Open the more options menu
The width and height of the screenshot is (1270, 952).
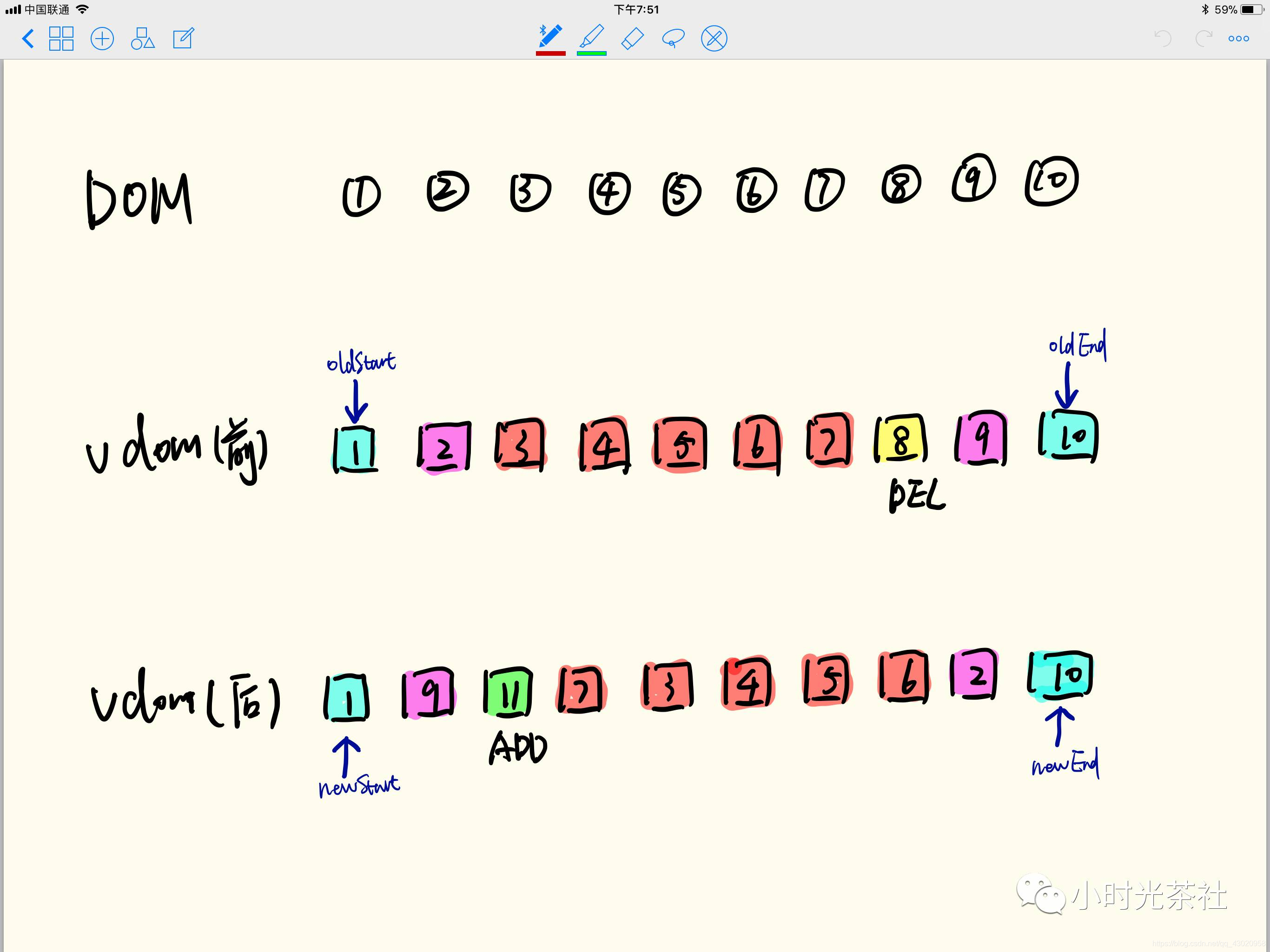point(1238,39)
